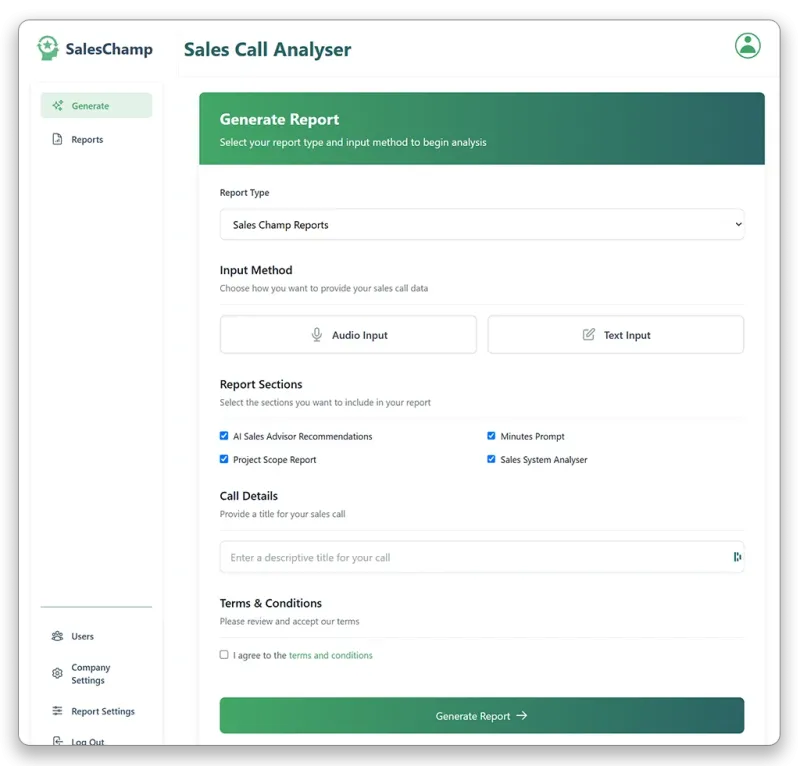Click the arrow icon on Generate Report button
The image size is (800, 766).
click(521, 715)
